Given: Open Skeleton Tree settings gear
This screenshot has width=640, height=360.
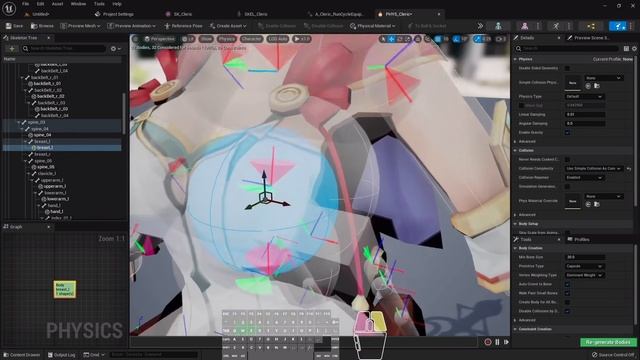Looking at the screenshot, I should click(x=116, y=49).
